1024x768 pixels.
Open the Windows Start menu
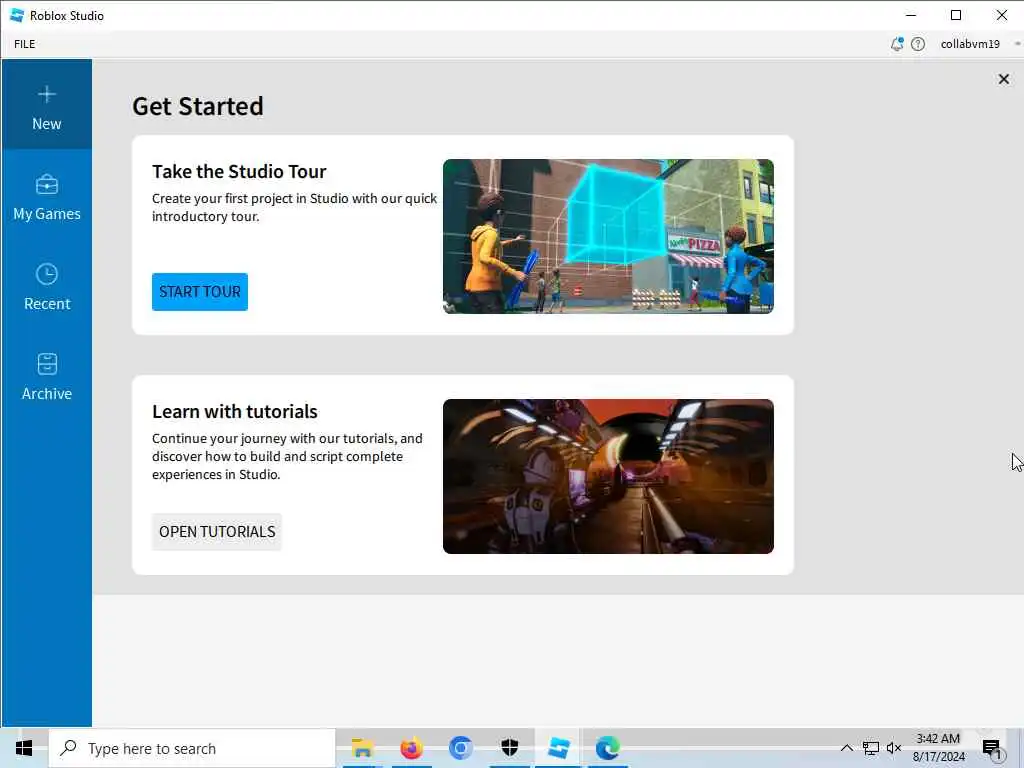(x=24, y=748)
